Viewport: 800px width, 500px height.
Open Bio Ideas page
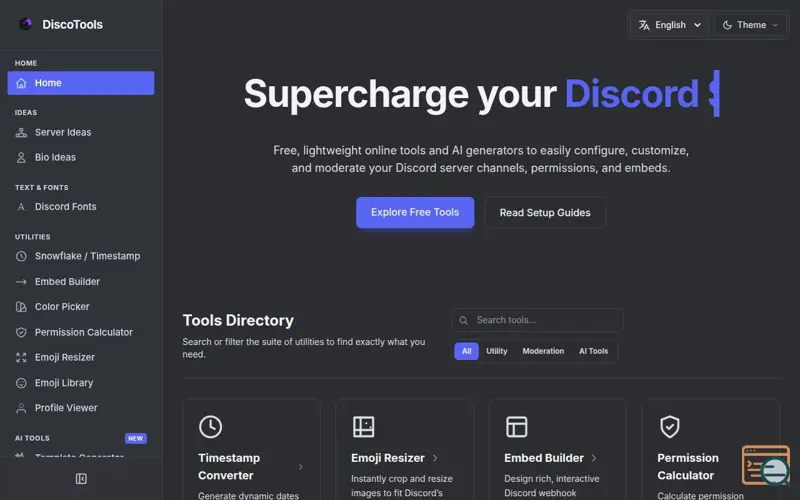coord(81,158)
